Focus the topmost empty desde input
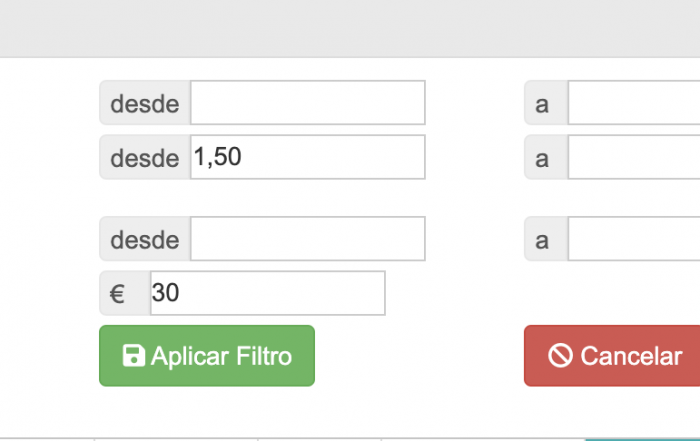The width and height of the screenshot is (700, 441). pos(308,103)
